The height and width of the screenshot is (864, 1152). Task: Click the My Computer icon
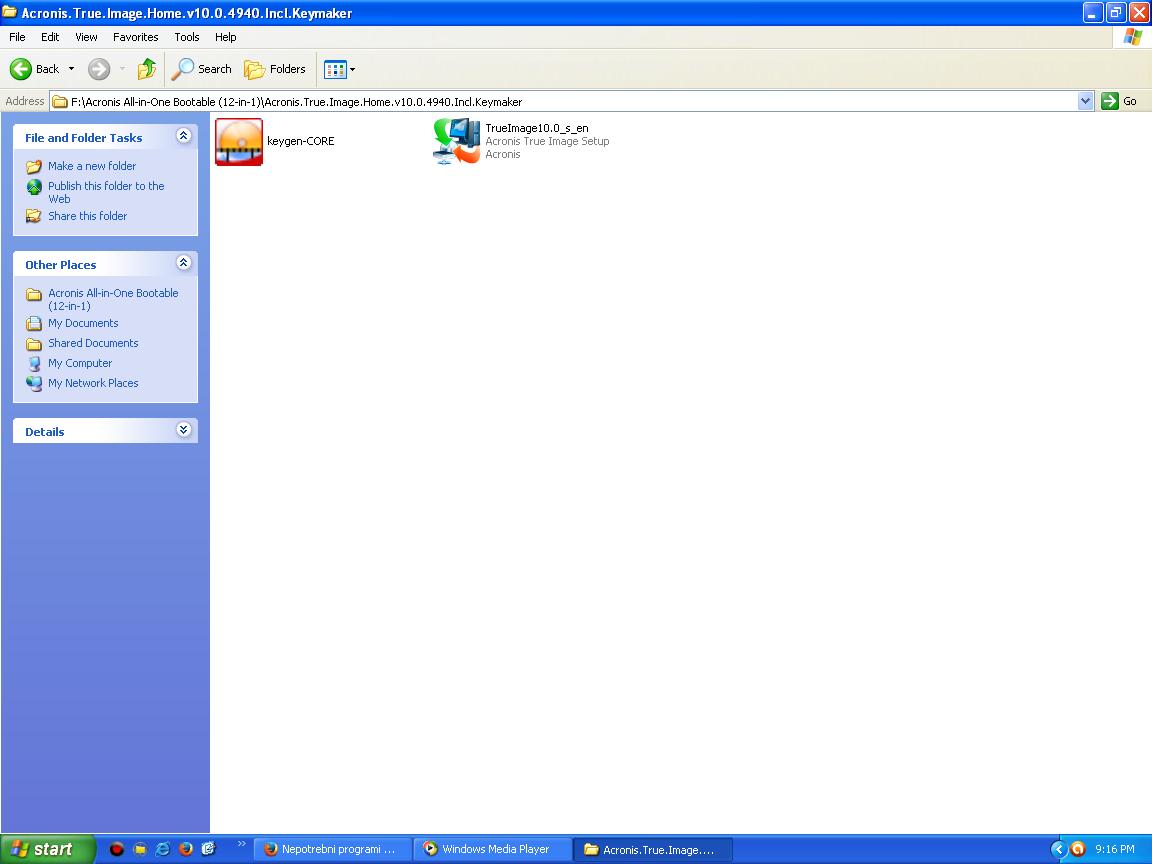click(x=34, y=364)
